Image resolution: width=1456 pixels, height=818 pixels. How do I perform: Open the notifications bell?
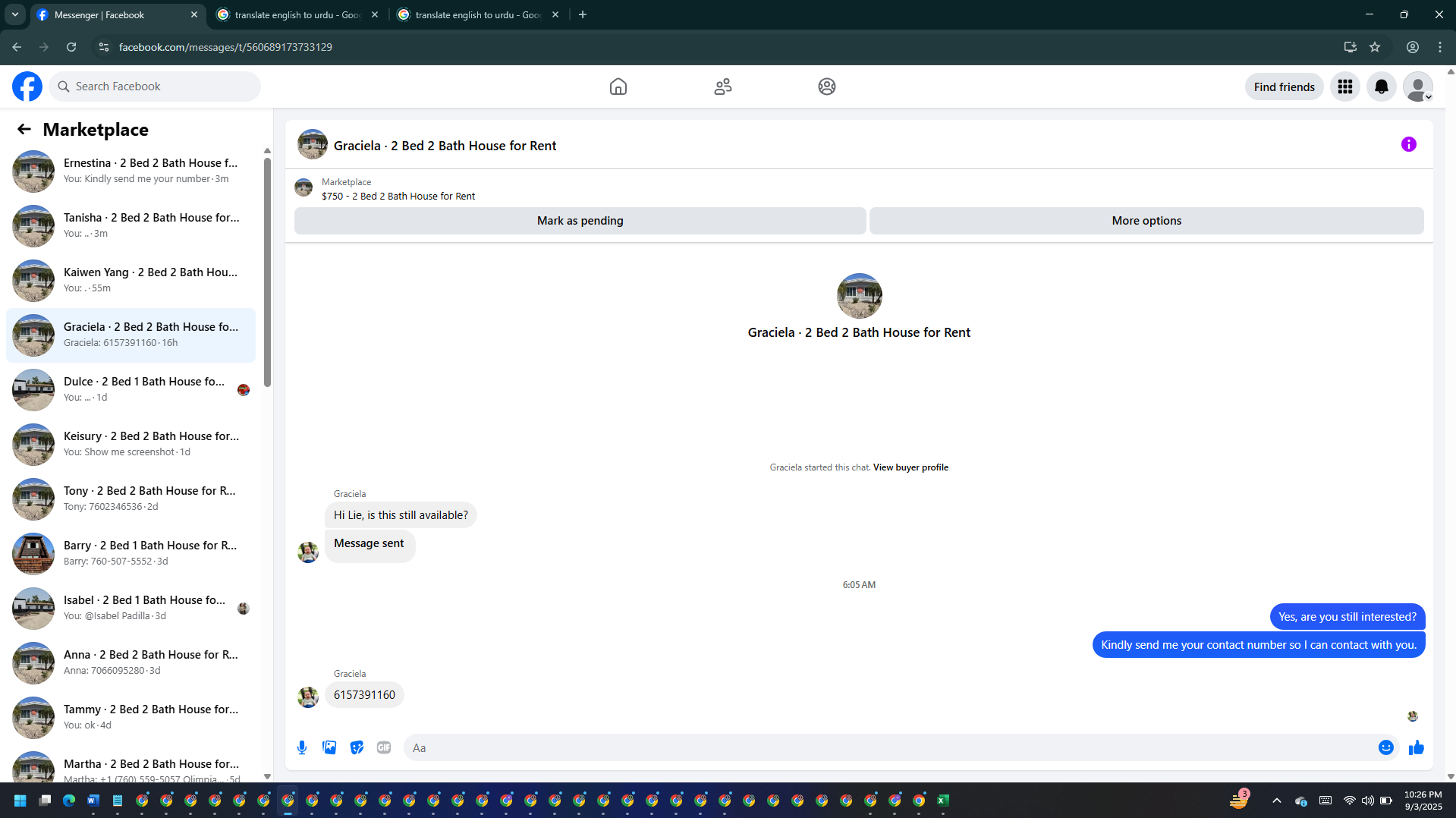pyautogui.click(x=1382, y=87)
